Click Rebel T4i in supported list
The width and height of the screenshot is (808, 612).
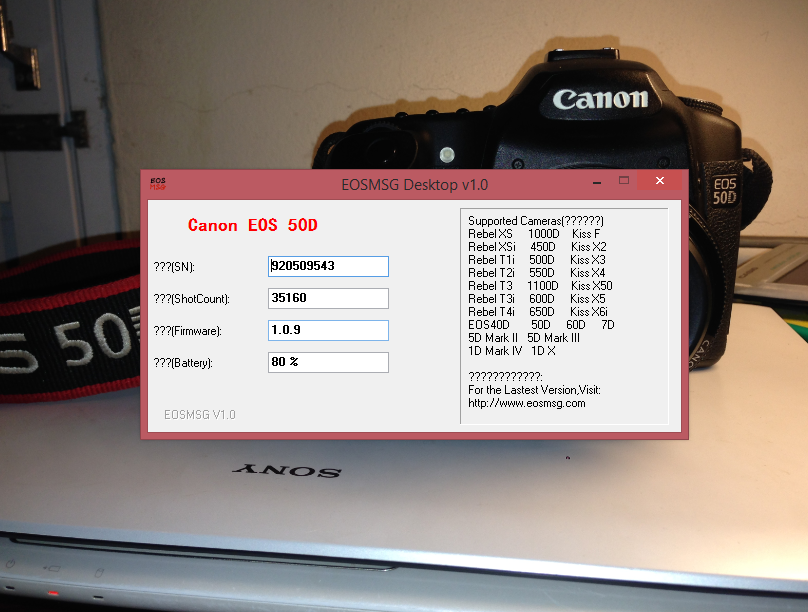[491, 312]
